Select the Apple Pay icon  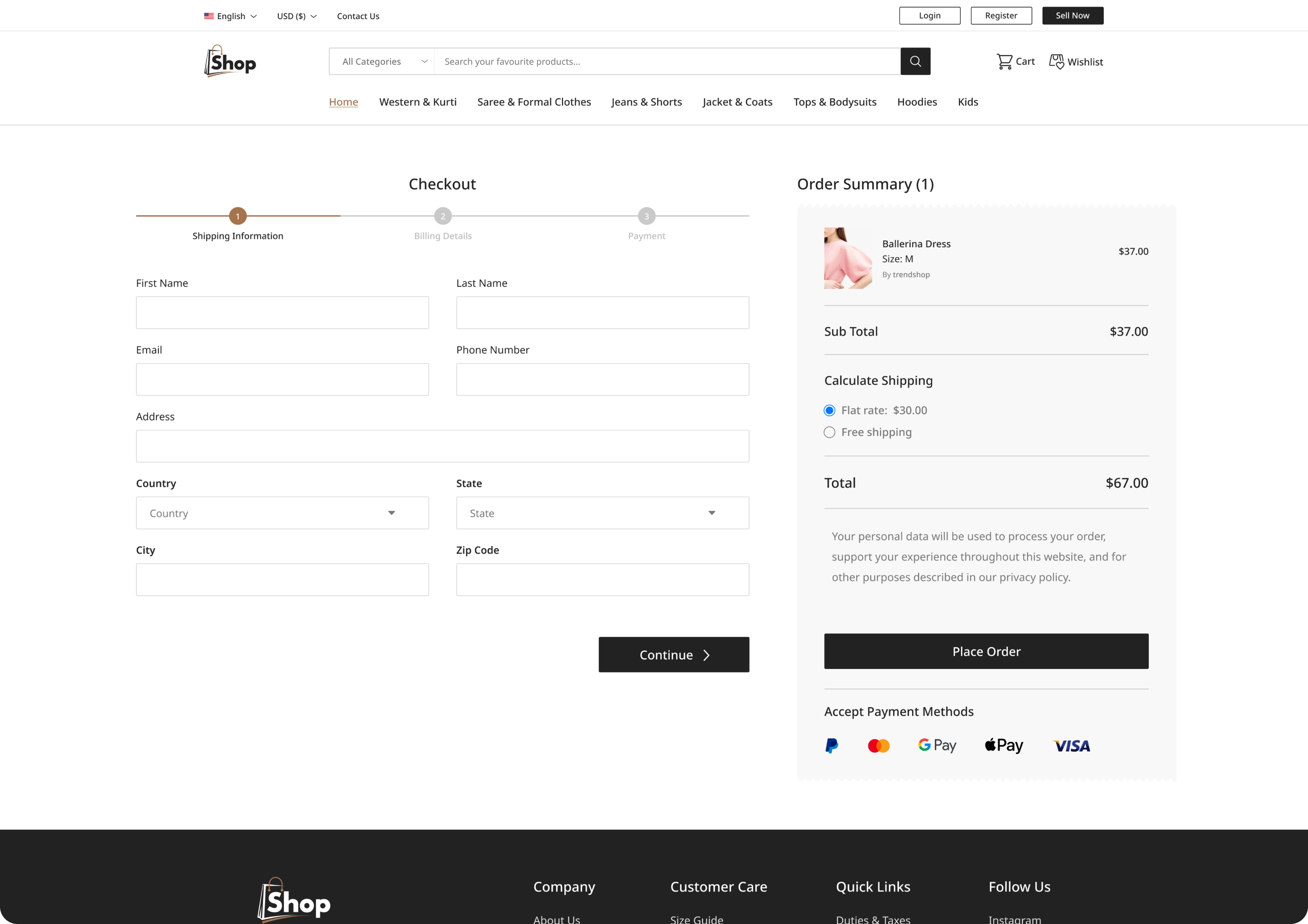click(x=1003, y=746)
